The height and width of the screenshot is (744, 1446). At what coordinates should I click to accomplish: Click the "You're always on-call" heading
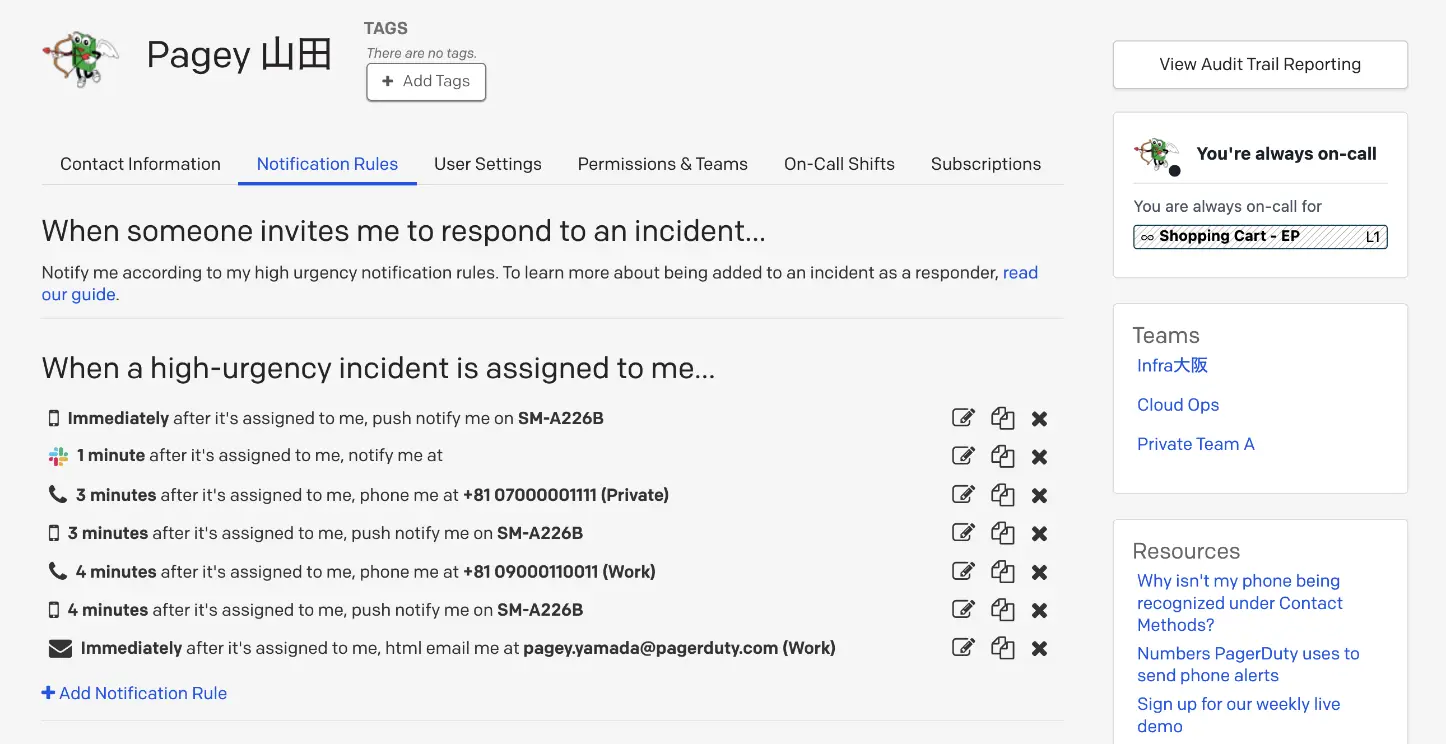coord(1286,154)
